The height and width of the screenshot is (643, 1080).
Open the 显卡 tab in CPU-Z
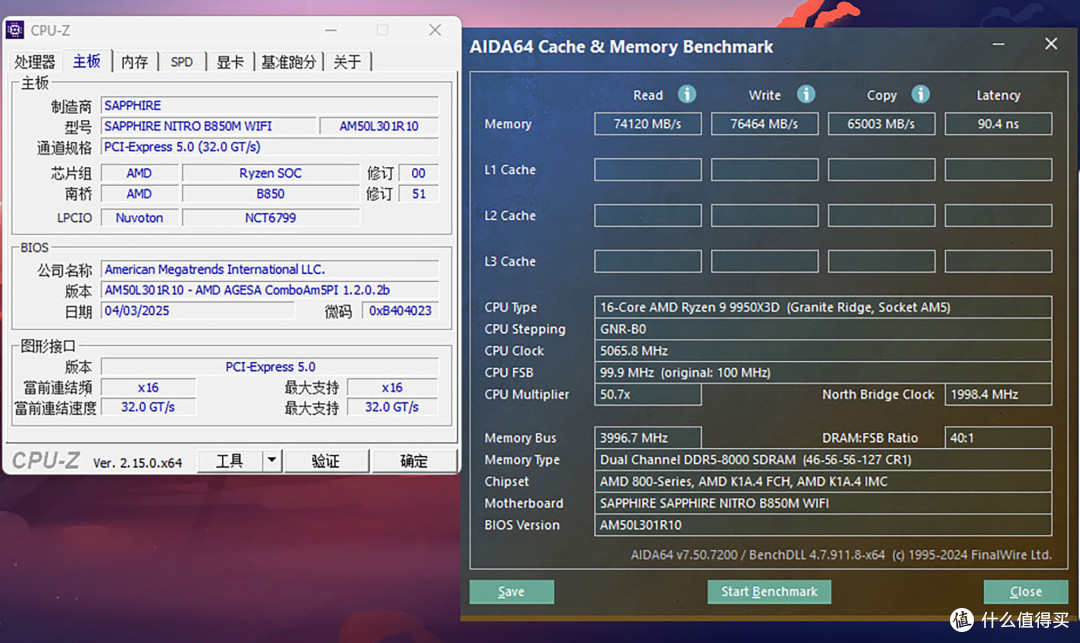(x=230, y=62)
